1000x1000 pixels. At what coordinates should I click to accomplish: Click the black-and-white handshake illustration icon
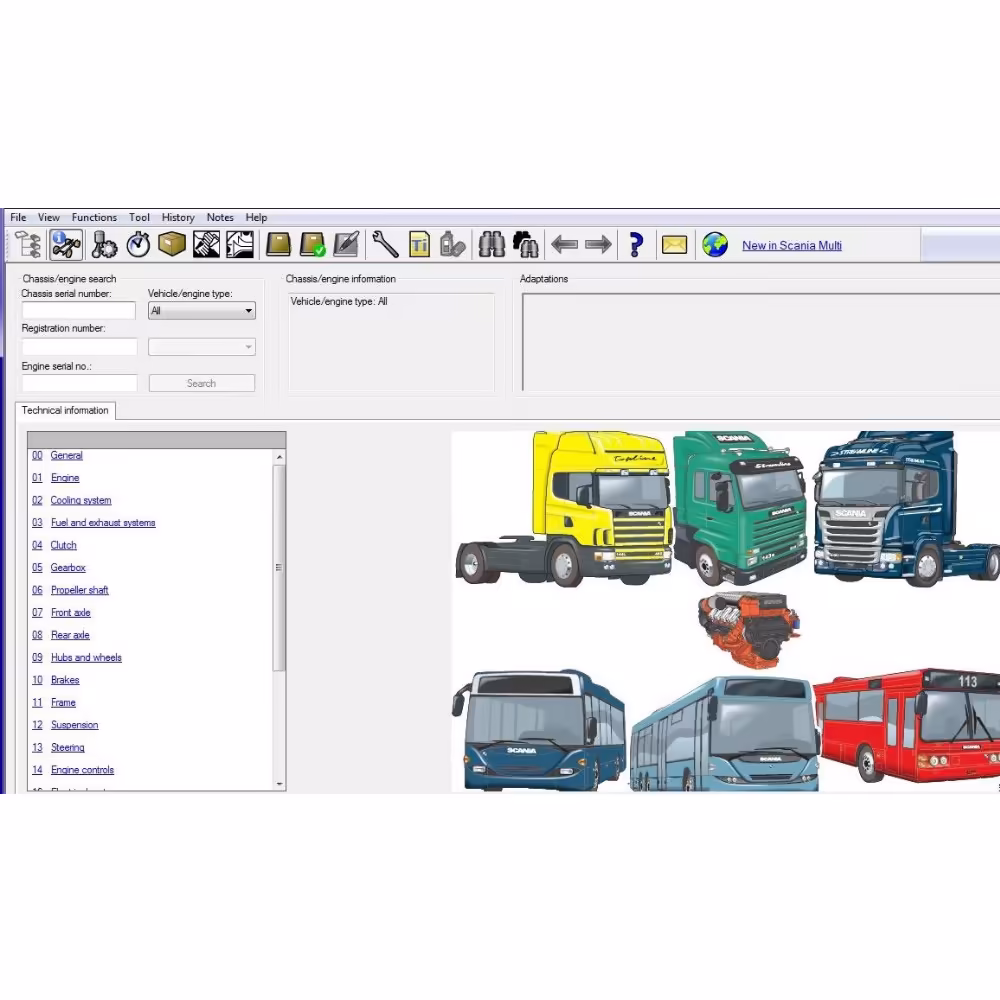(x=206, y=245)
